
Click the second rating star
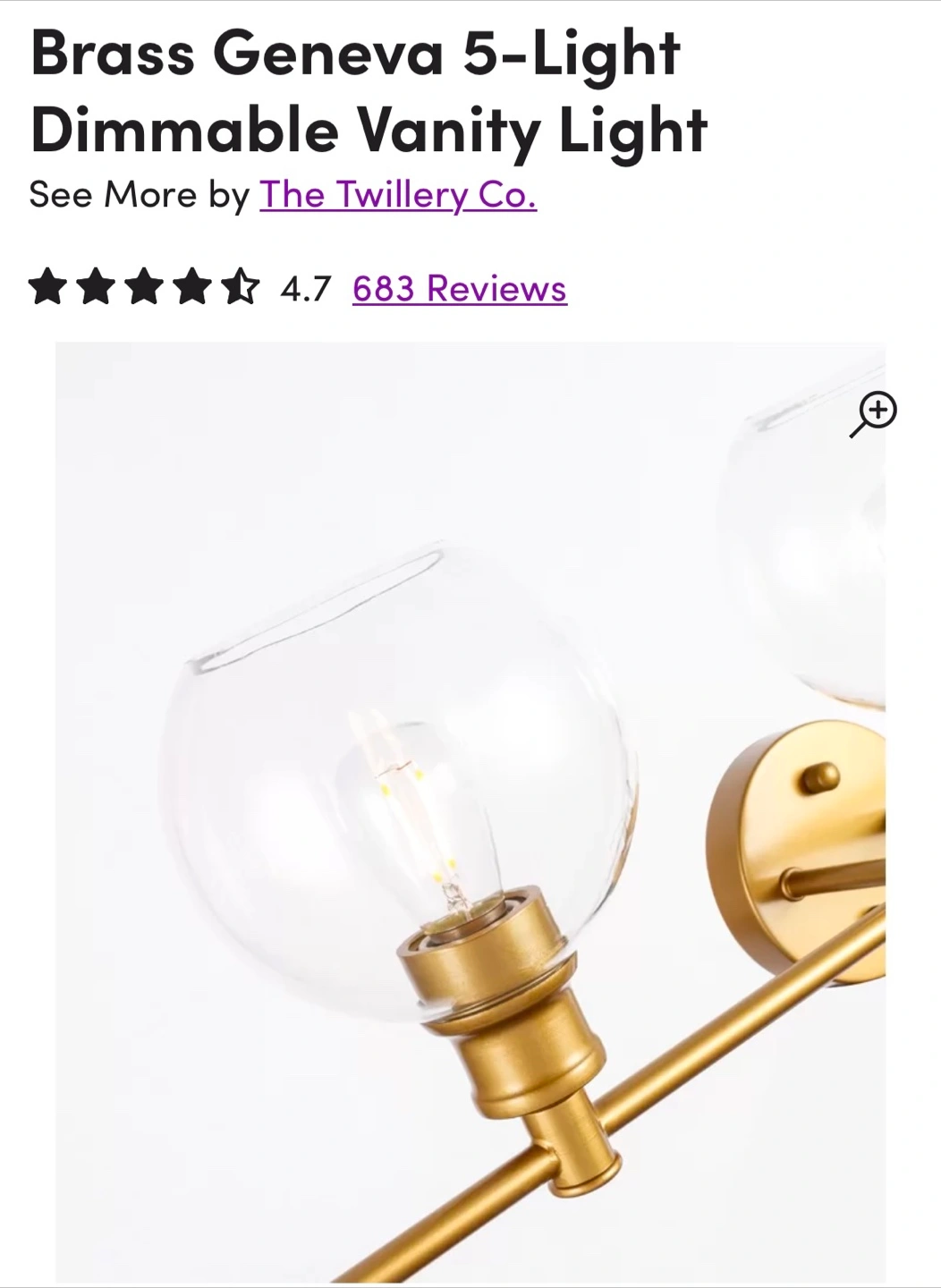[96, 288]
